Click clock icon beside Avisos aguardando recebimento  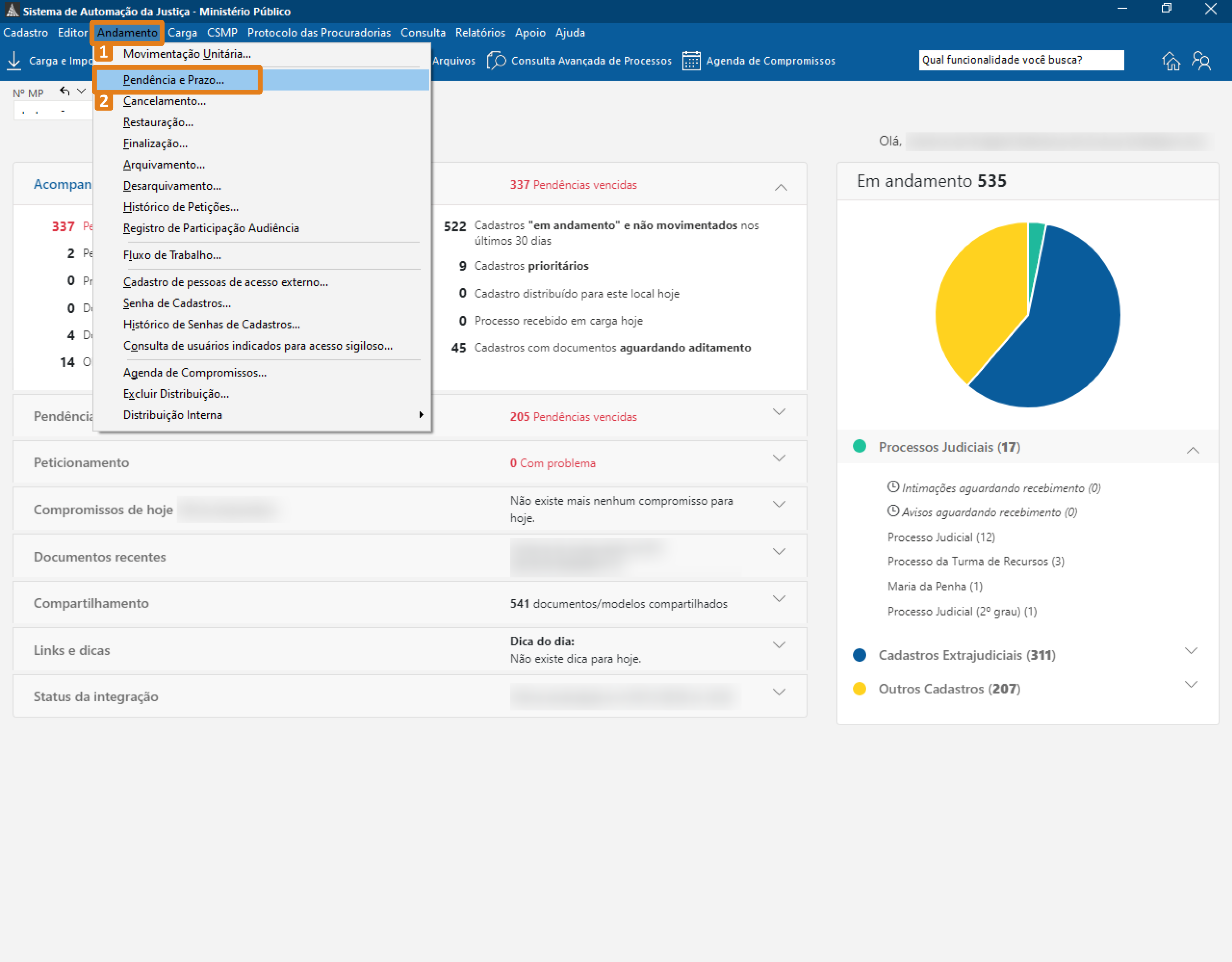click(893, 511)
